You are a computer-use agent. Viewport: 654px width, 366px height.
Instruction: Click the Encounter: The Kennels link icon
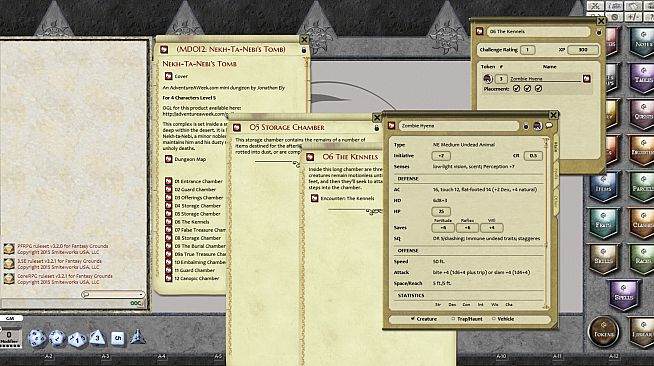[x=314, y=198]
